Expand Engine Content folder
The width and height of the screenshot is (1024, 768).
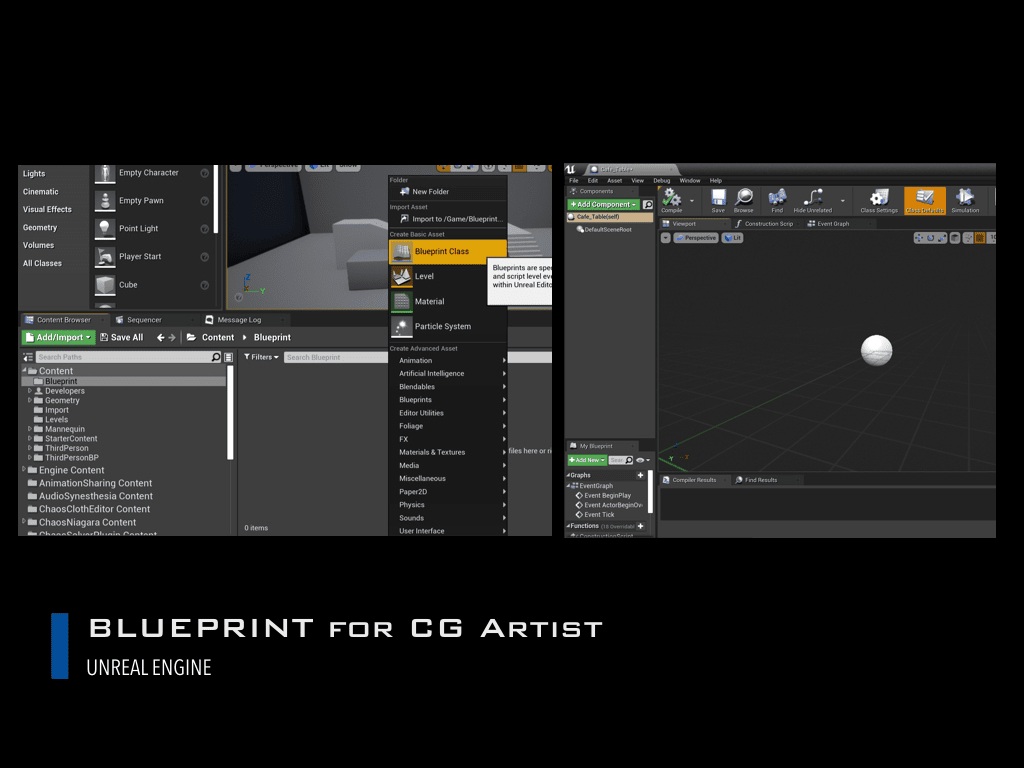(24, 470)
